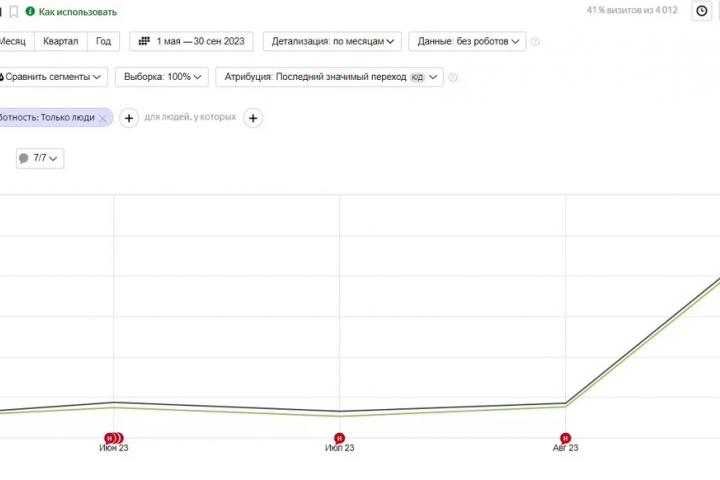Select the Год period tab
The image size is (720, 480).
pyautogui.click(x=103, y=41)
